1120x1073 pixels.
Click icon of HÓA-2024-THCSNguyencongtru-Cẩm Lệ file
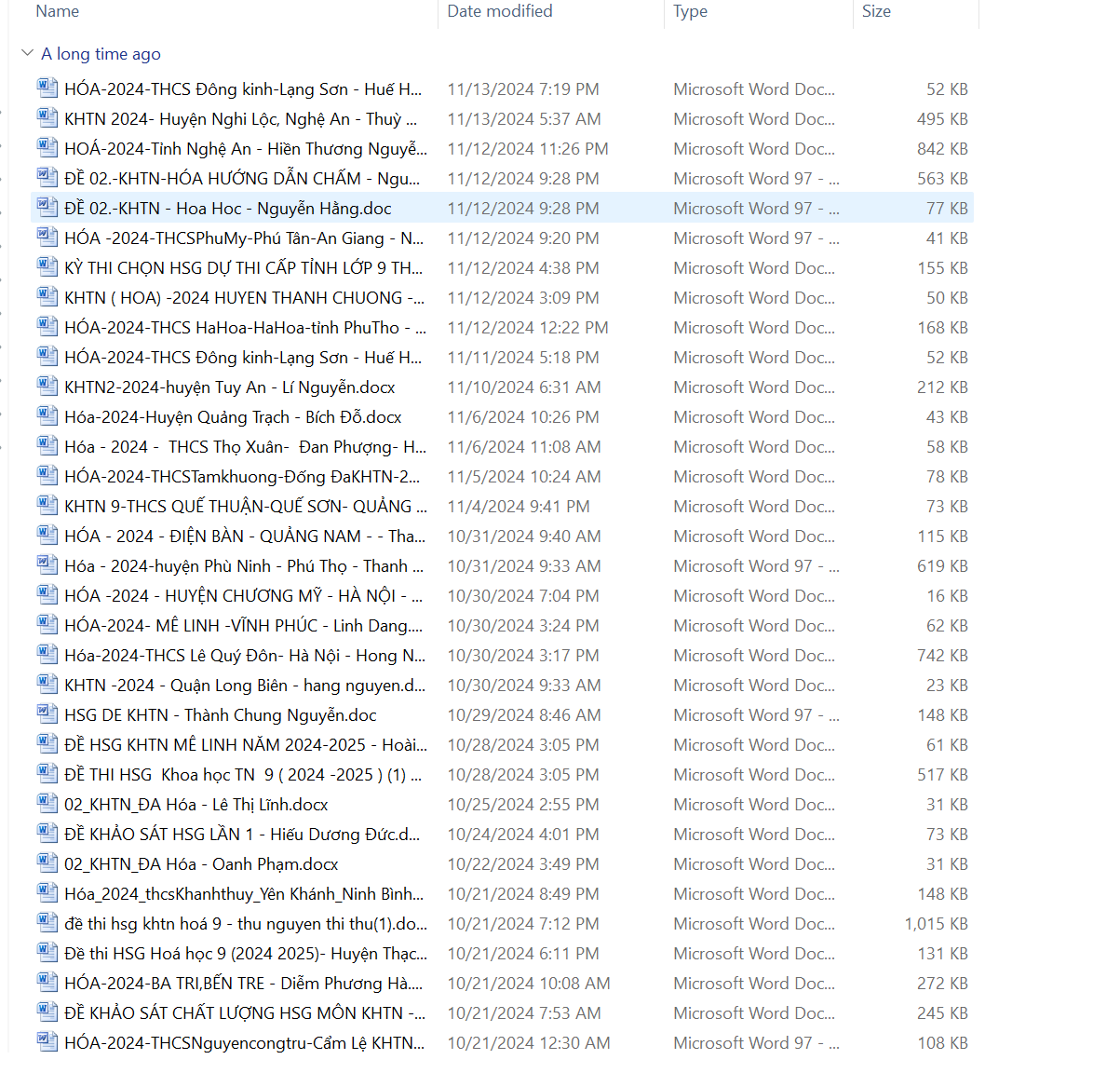(47, 1042)
